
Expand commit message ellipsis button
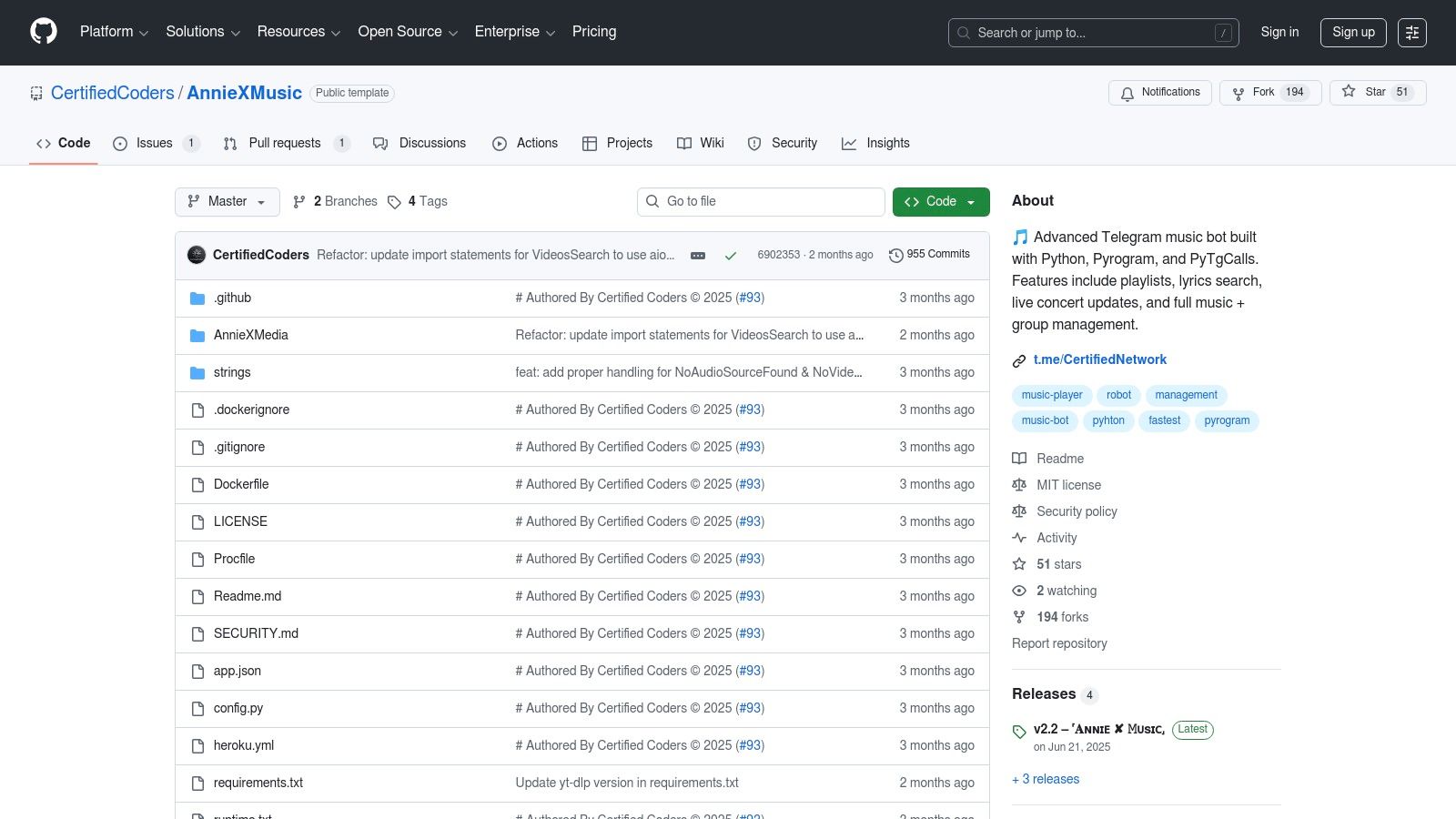click(698, 256)
